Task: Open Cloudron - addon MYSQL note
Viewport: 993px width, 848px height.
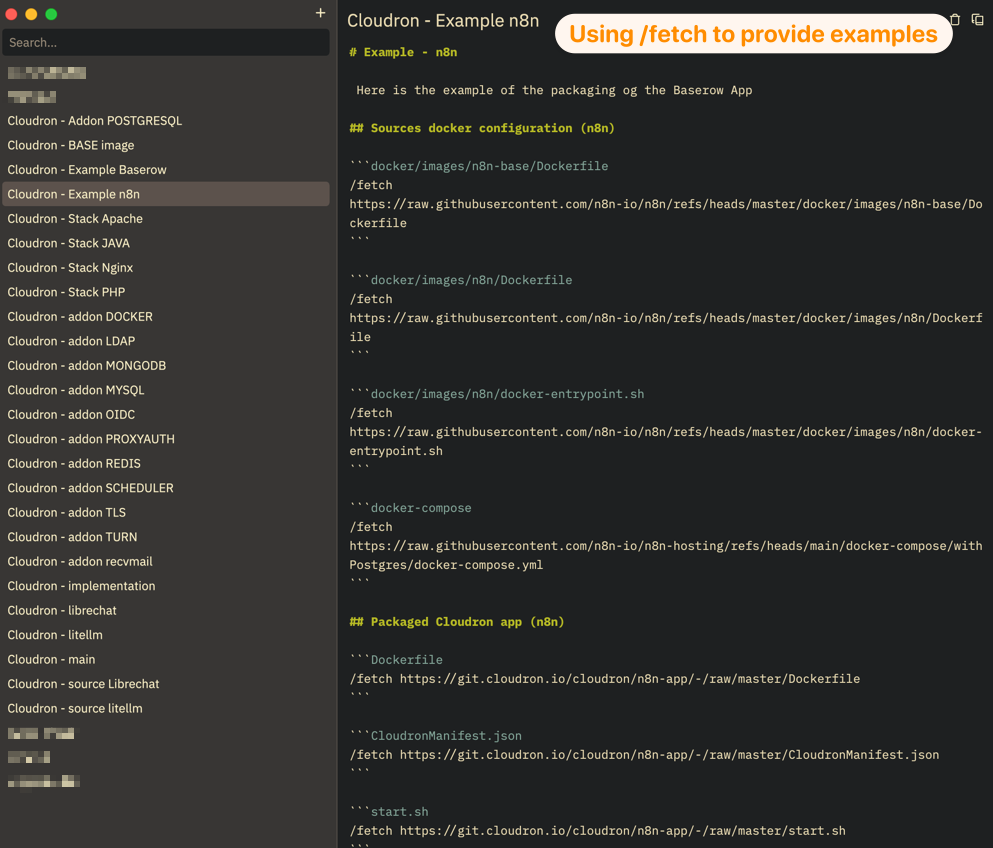Action: [x=166, y=390]
